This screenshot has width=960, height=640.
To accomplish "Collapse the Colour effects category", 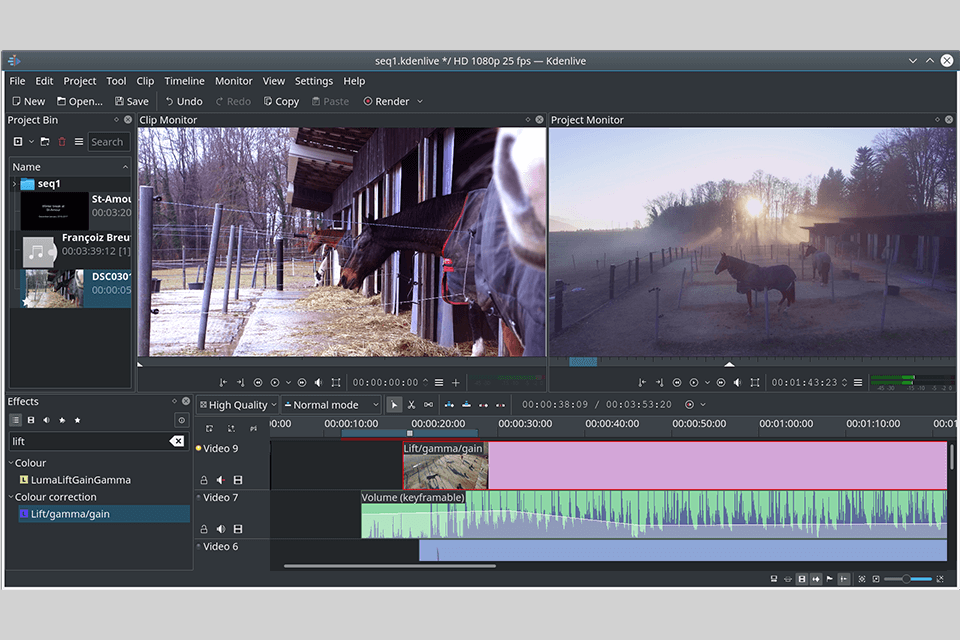I will click(11, 463).
